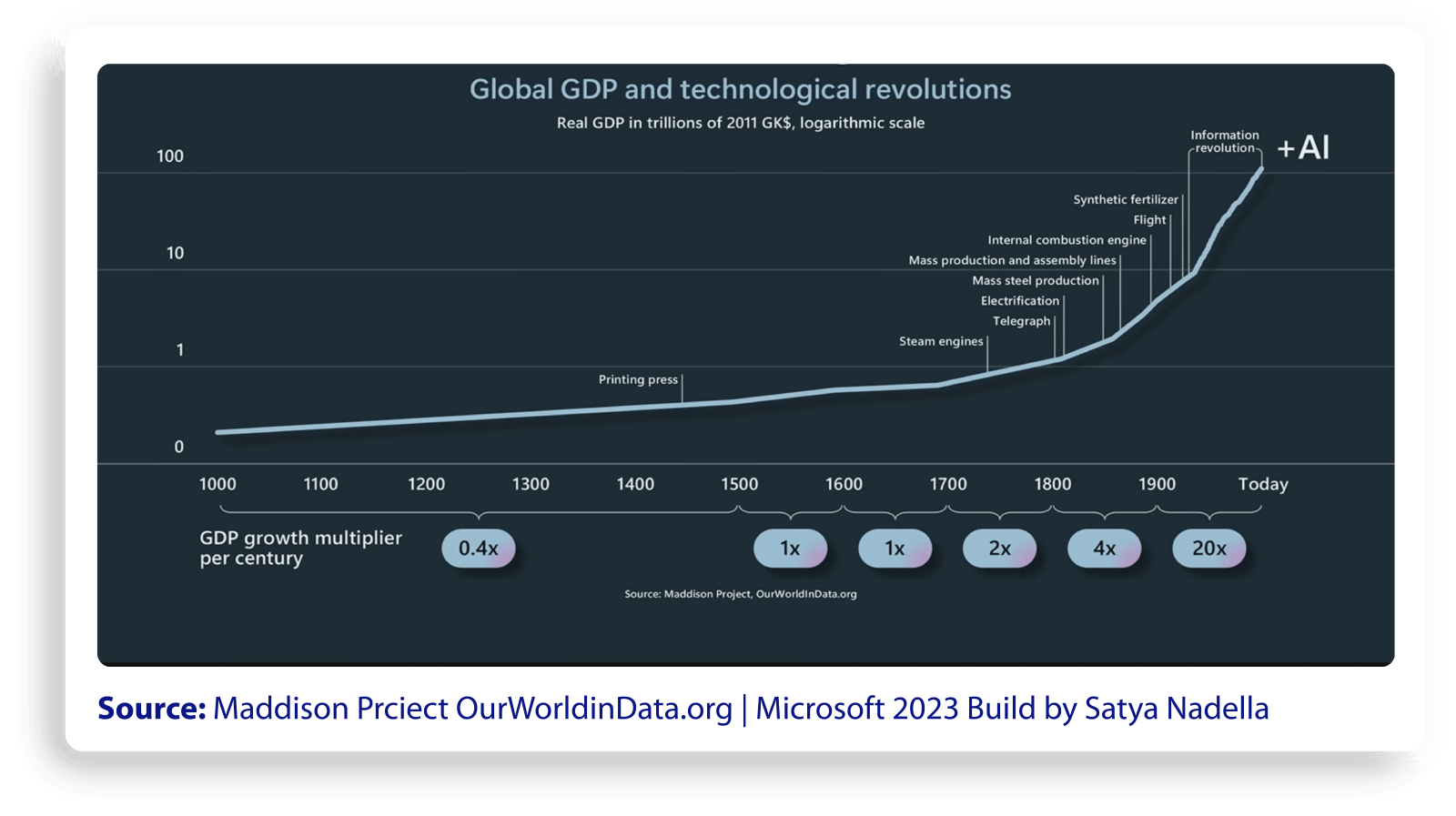Image resolution: width=1456 pixels, height=816 pixels.
Task: Click the Information revolution label
Action: point(1225,141)
